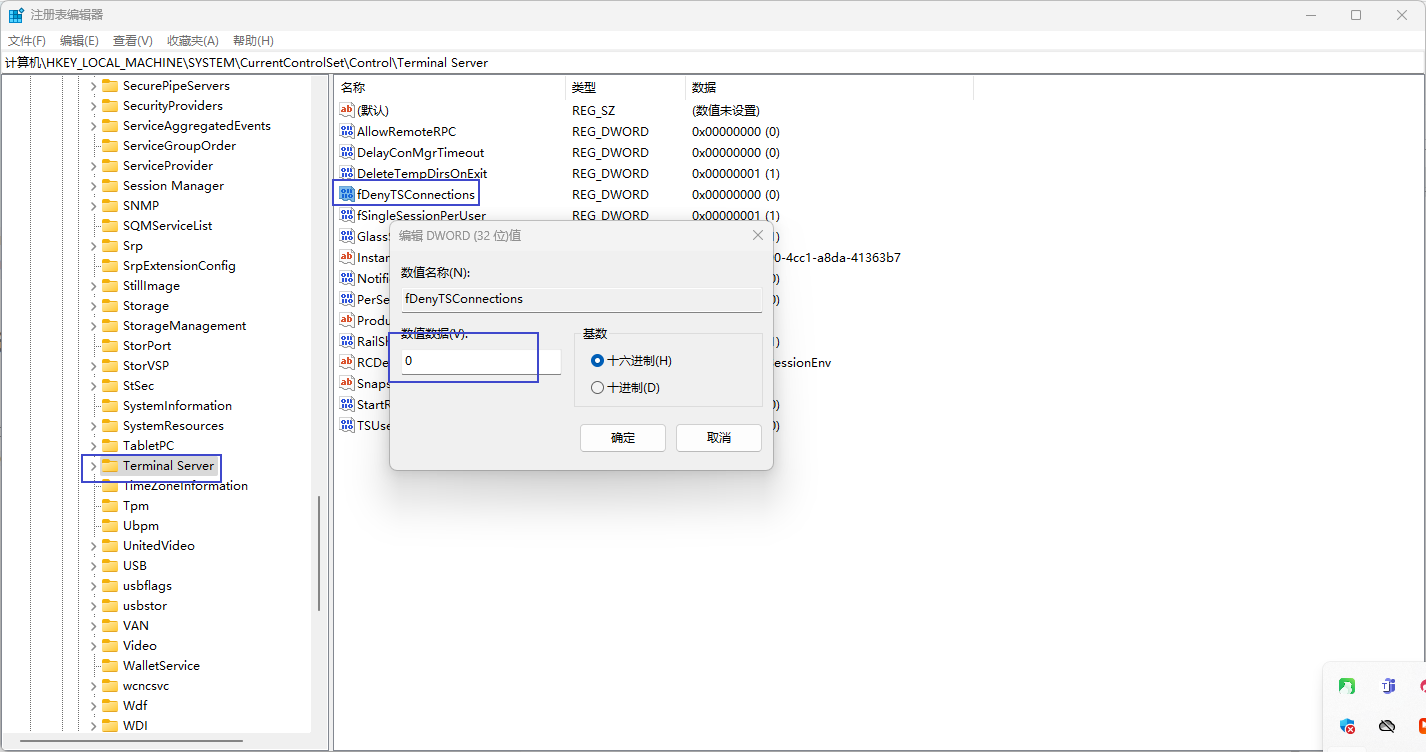Click the green app icon in tray overflow
This screenshot has height=752, width=1426.
1347,686
